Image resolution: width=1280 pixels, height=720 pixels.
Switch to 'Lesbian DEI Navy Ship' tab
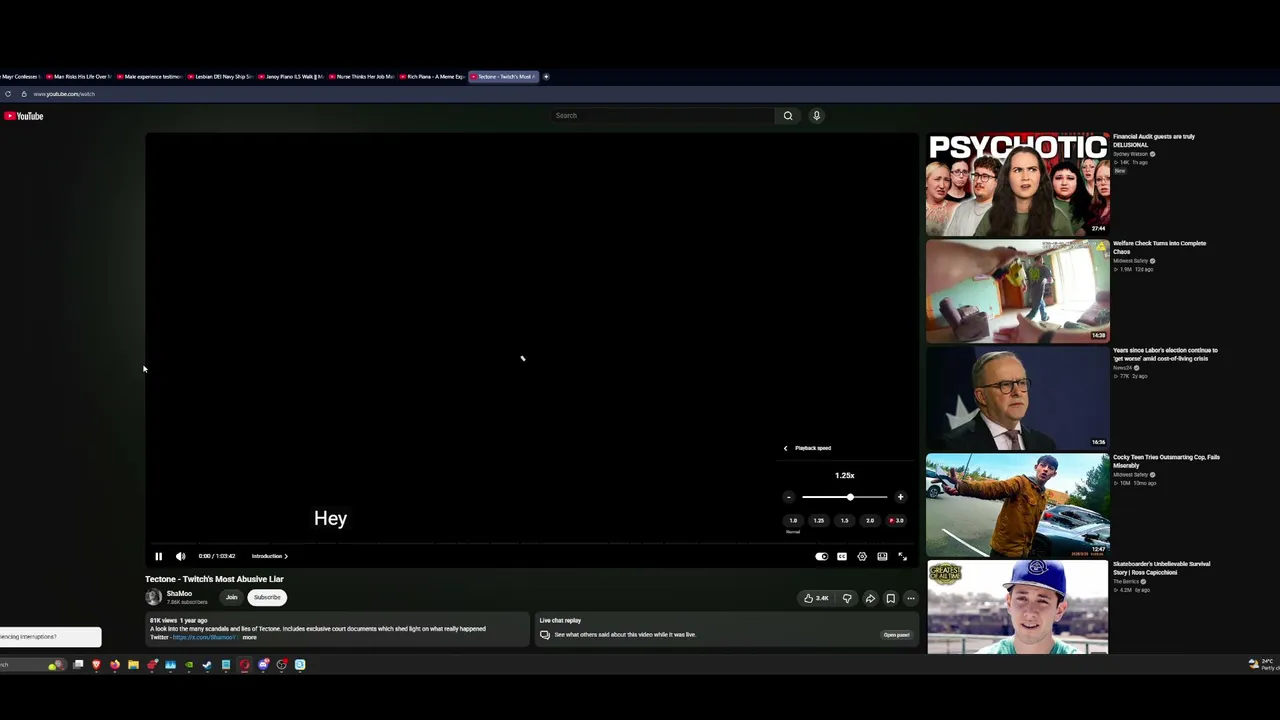point(221,77)
